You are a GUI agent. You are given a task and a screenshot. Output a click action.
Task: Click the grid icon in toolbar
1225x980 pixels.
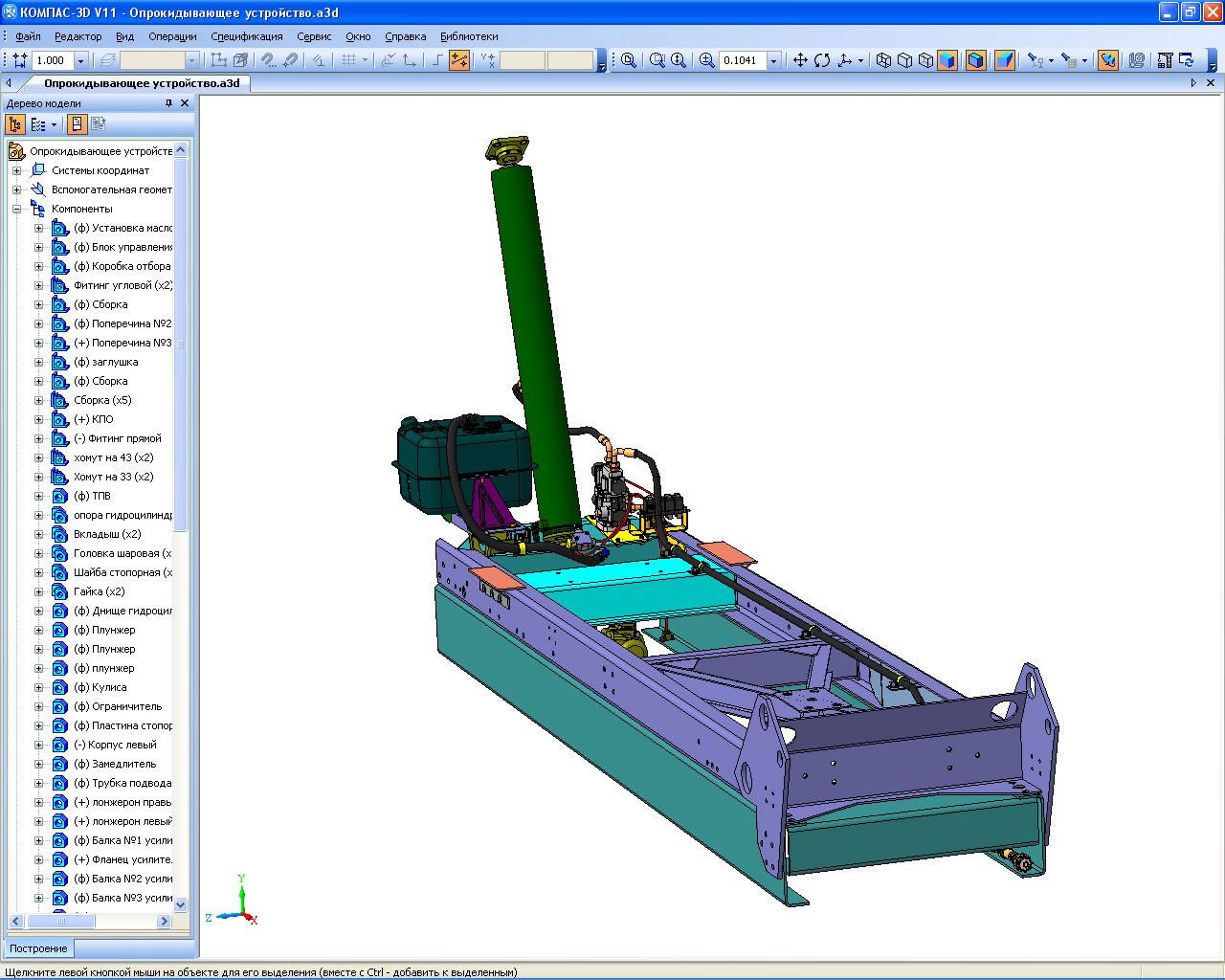tap(348, 60)
